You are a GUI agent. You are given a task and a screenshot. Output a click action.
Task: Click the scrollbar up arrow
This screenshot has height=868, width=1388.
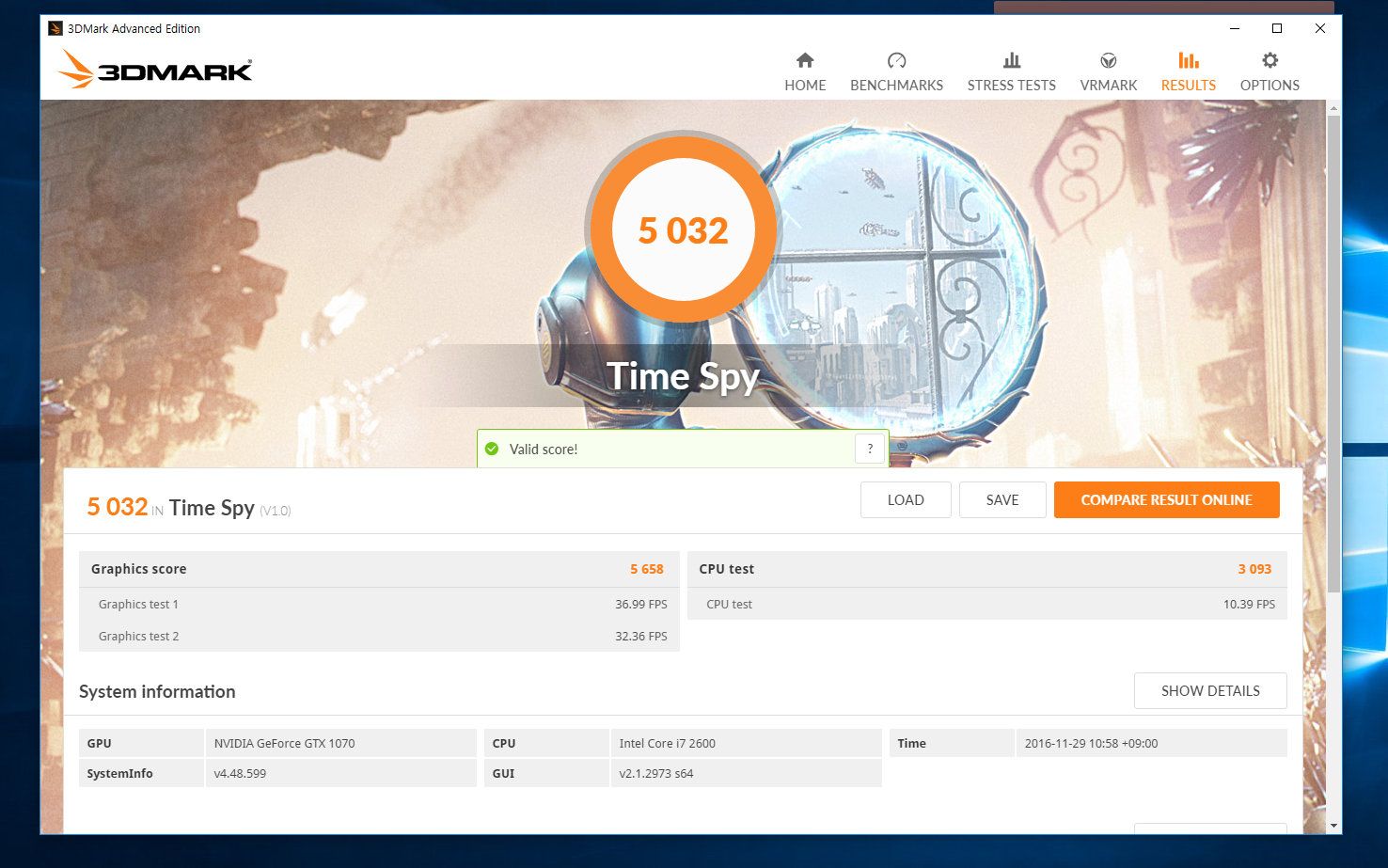pos(1333,109)
